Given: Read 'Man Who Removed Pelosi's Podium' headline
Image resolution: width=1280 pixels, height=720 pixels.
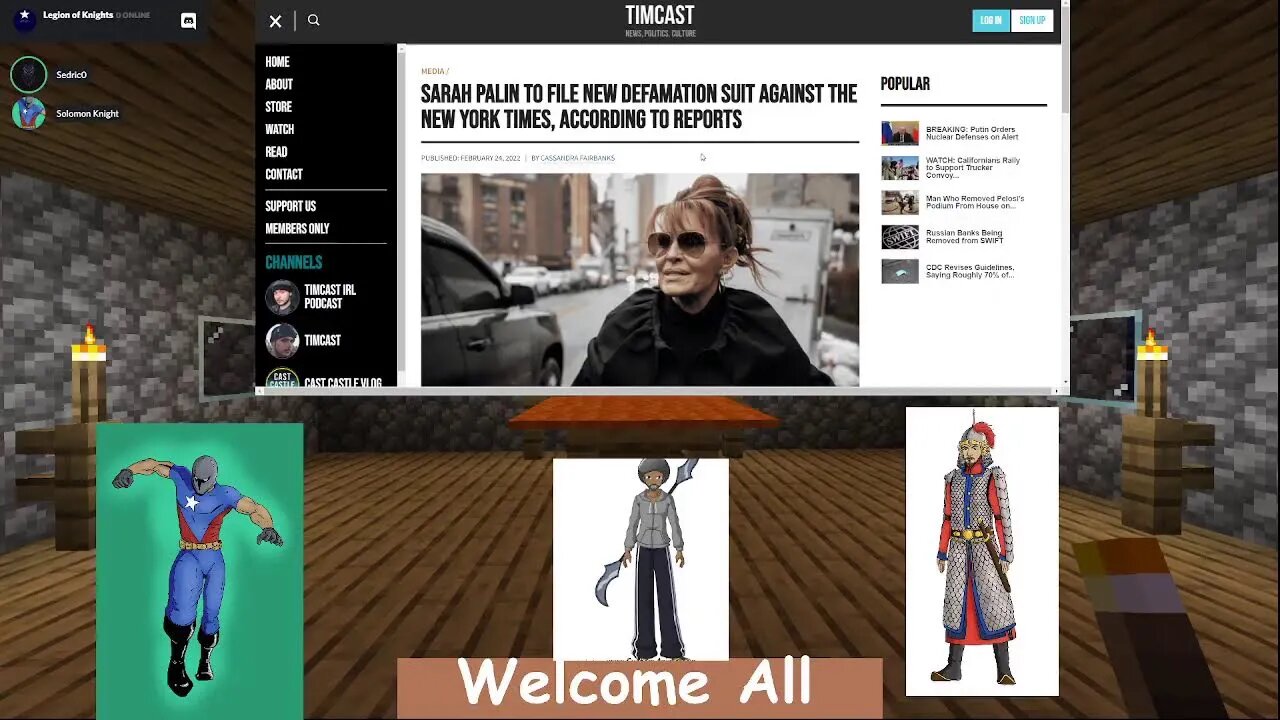Looking at the screenshot, I should [x=975, y=202].
